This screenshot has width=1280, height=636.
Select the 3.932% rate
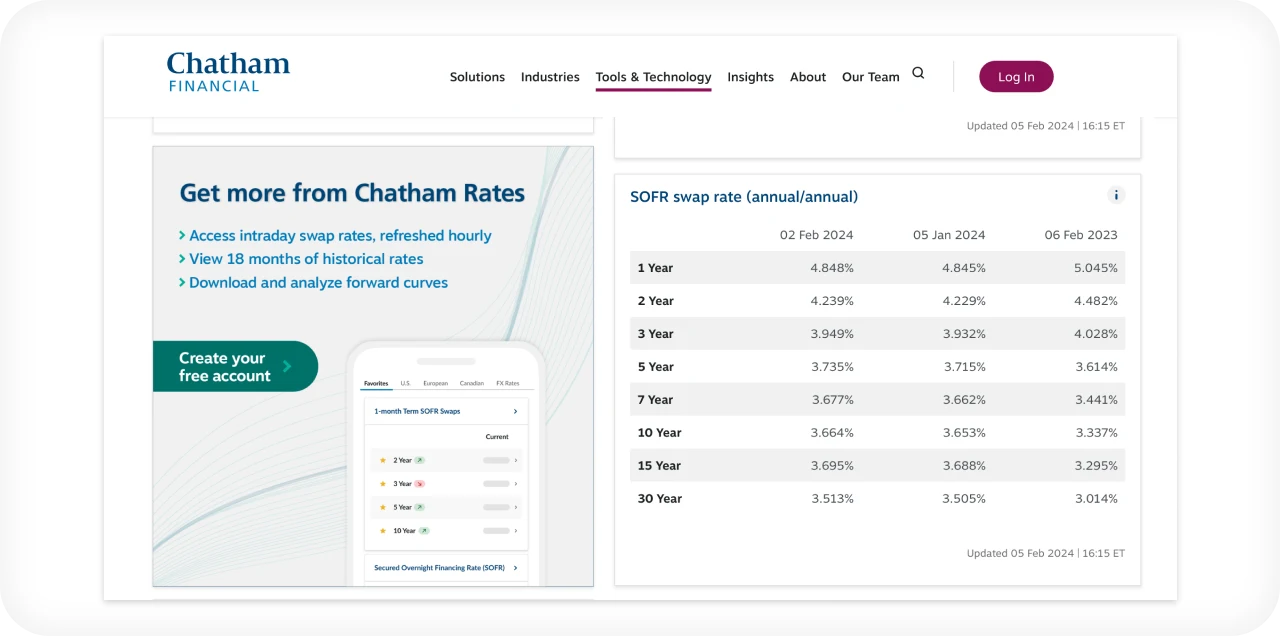click(964, 334)
